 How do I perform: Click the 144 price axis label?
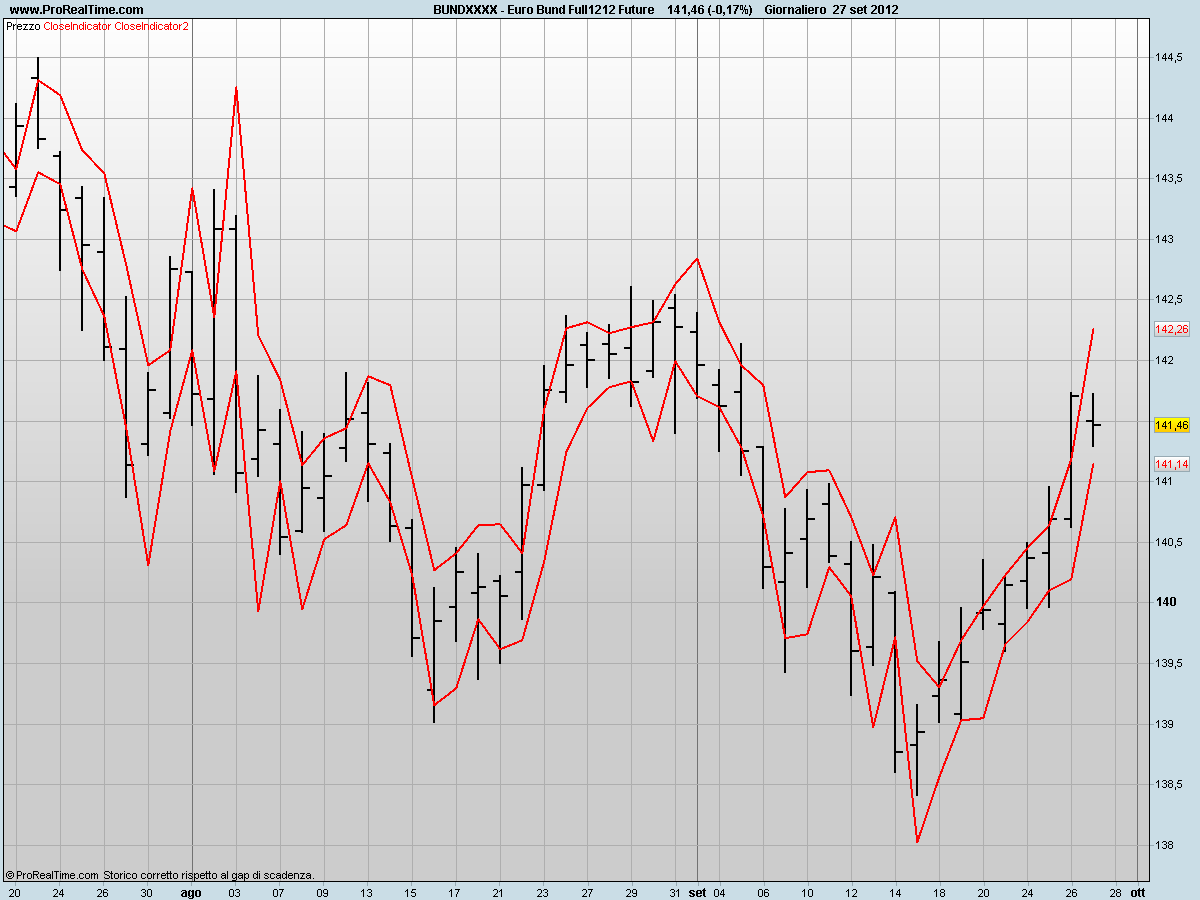1164,118
